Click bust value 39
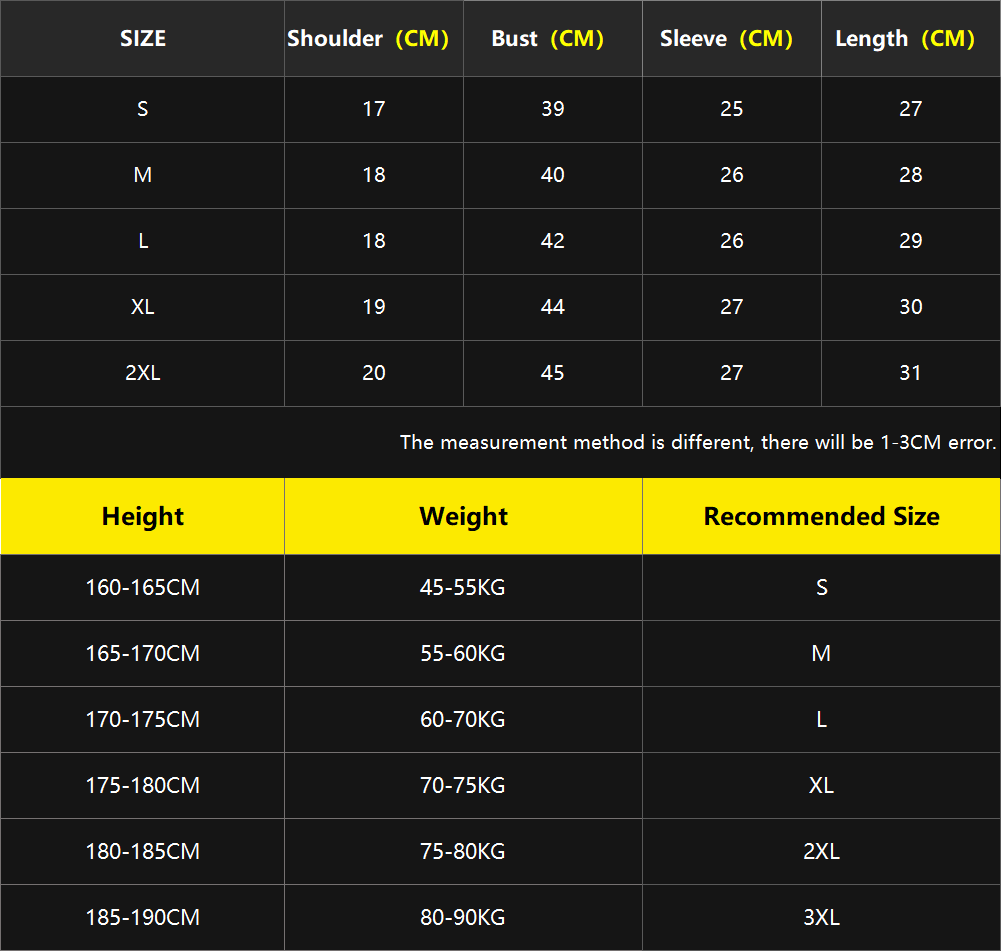1001x952 pixels. tap(553, 109)
